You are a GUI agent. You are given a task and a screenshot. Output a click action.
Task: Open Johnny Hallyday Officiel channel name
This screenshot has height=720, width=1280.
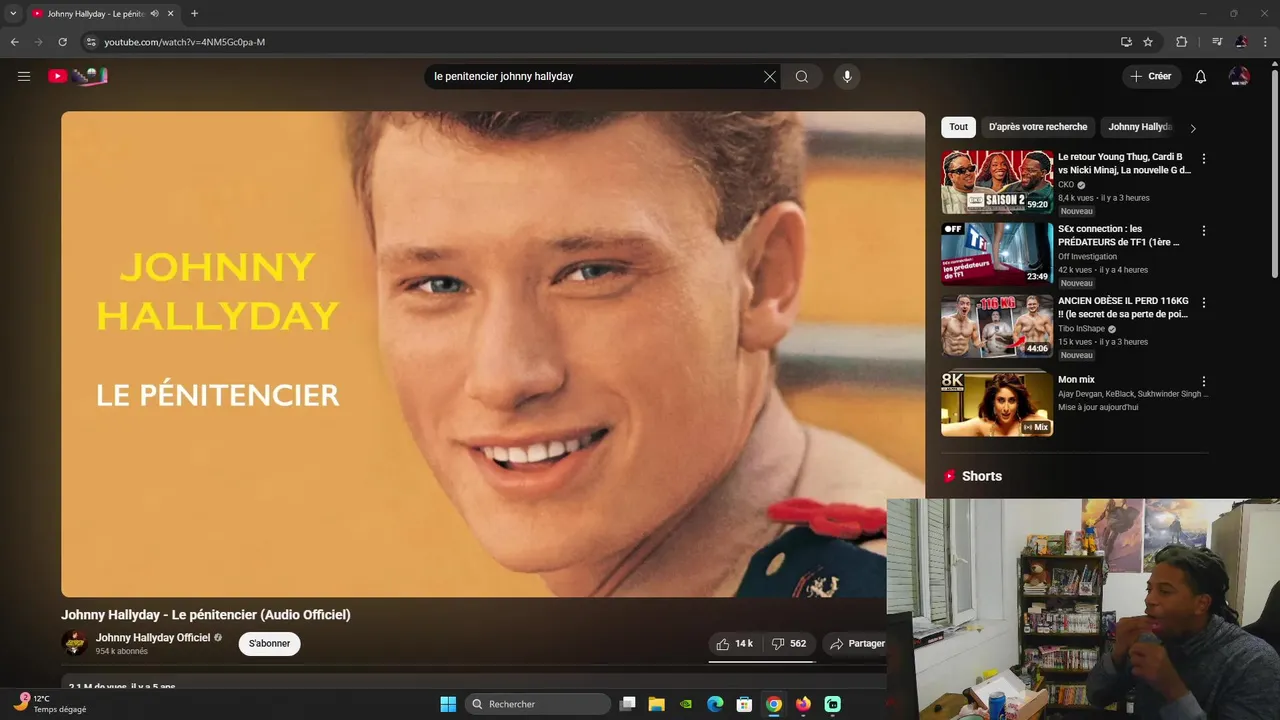(x=153, y=637)
